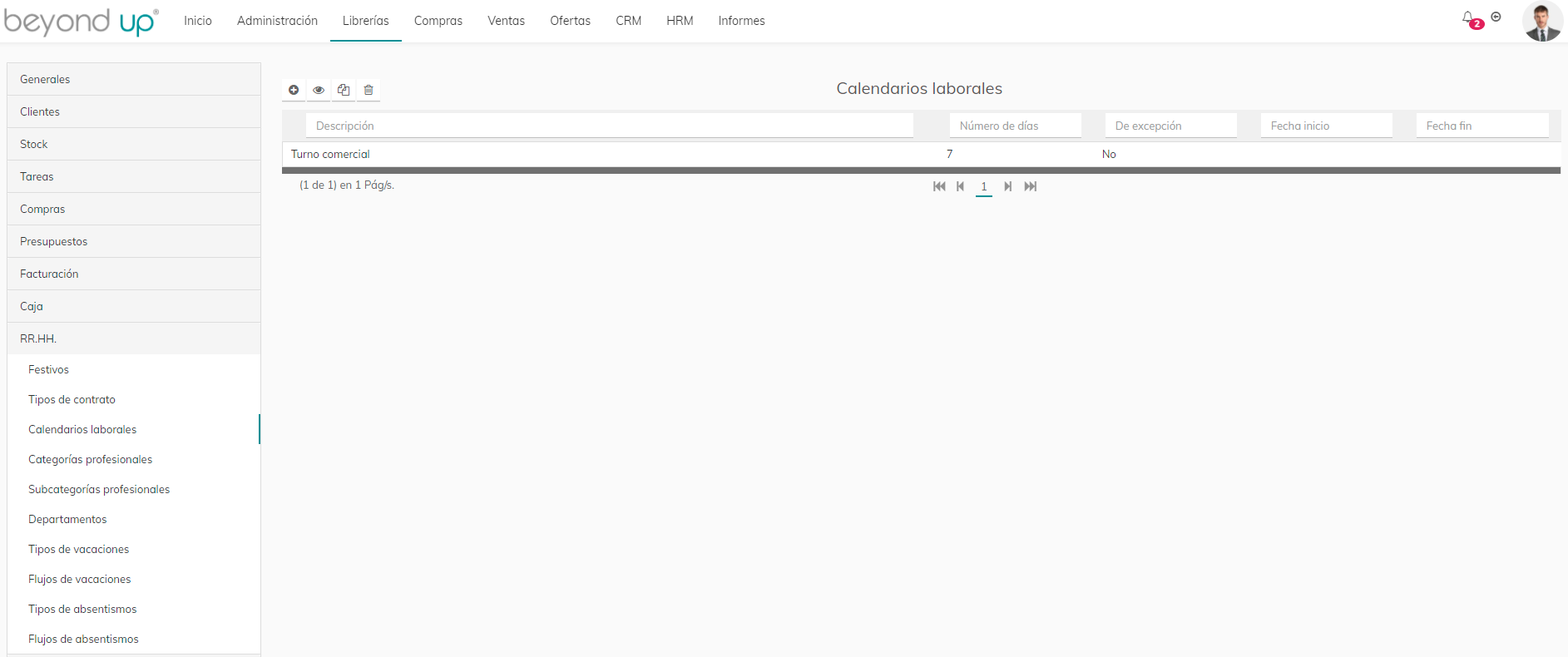The image size is (1568, 657).
Task: Delete selected calendar with trash icon
Action: (369, 90)
